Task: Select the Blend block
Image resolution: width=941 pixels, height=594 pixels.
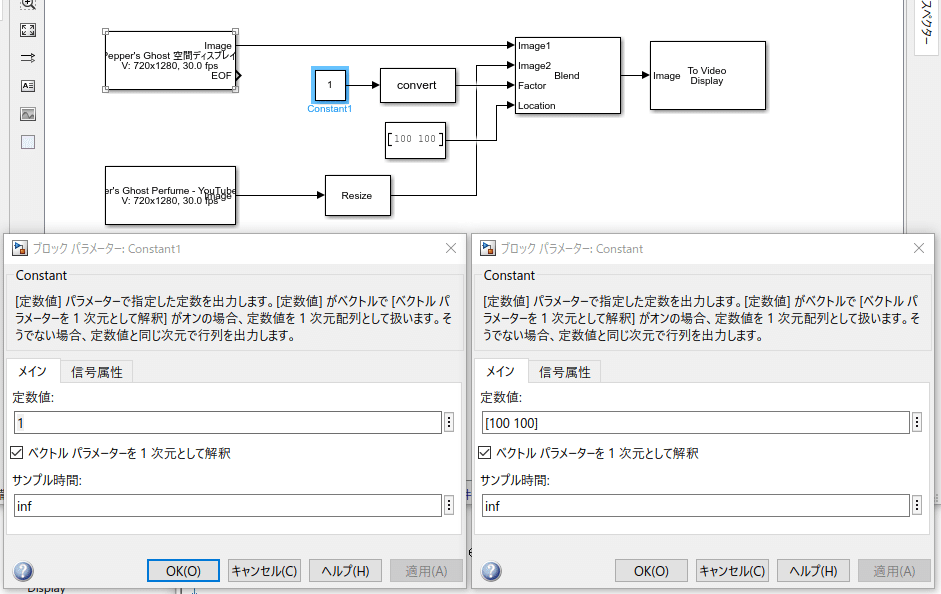Action: (x=567, y=76)
